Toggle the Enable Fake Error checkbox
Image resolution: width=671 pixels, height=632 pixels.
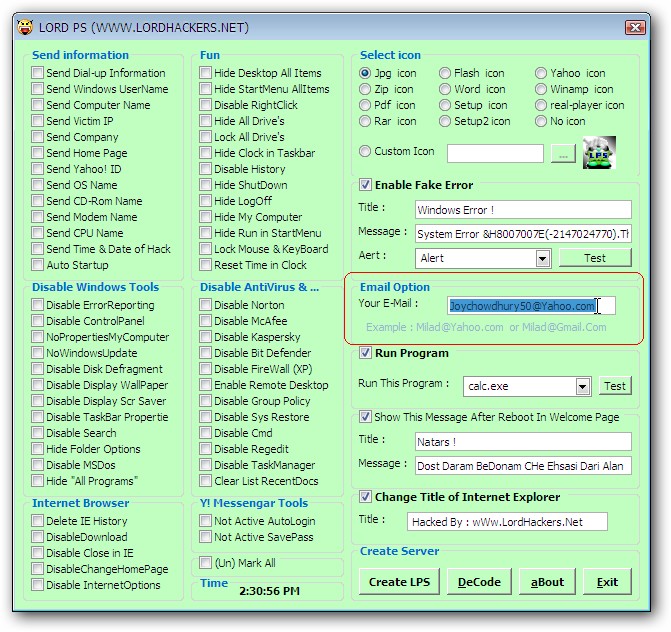pyautogui.click(x=365, y=185)
